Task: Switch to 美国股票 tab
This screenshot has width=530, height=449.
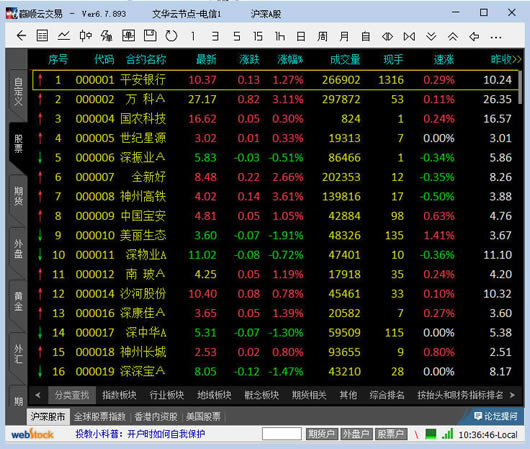Action: 203,417
